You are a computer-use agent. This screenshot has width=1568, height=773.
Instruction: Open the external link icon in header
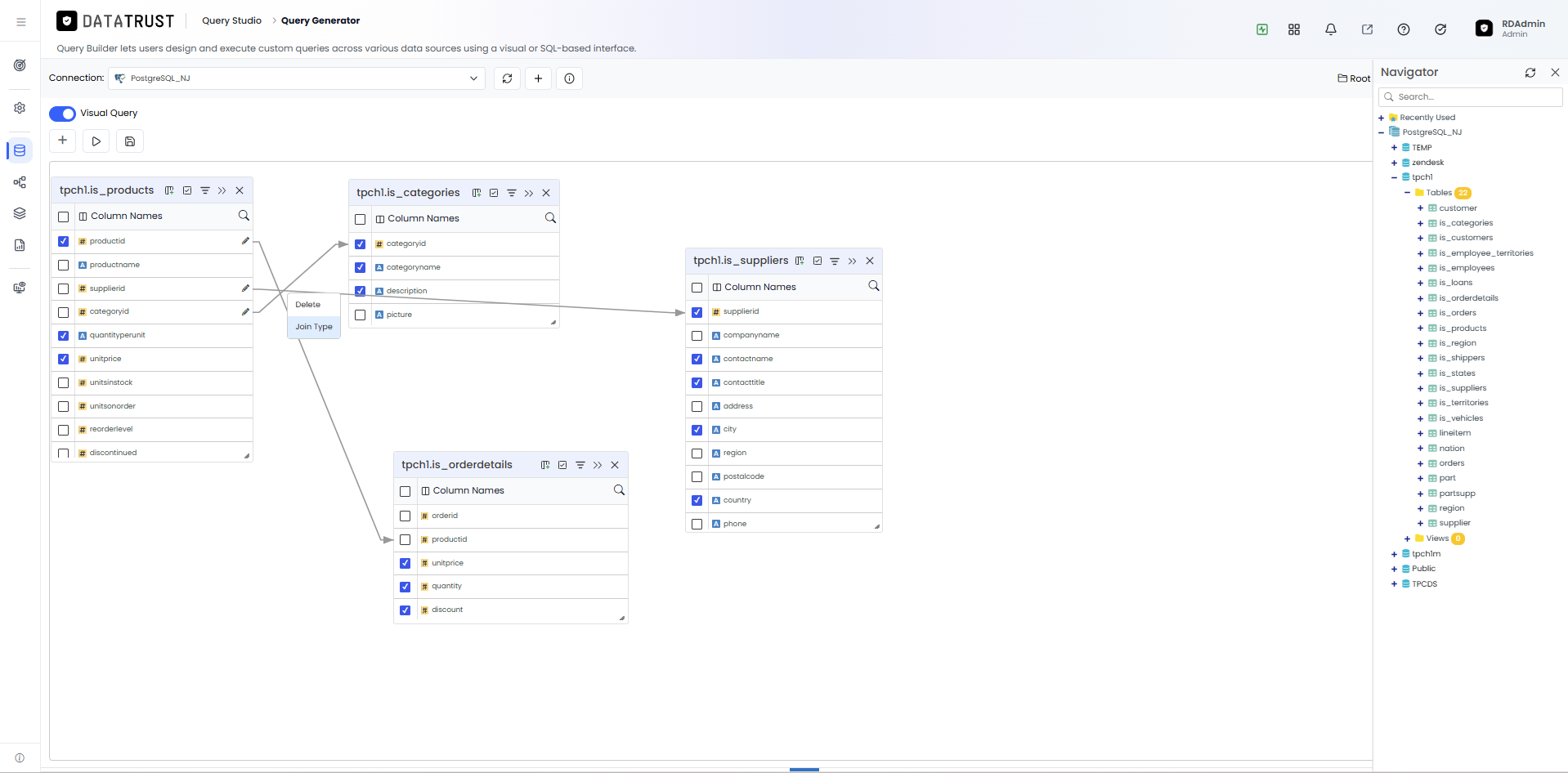(1367, 29)
